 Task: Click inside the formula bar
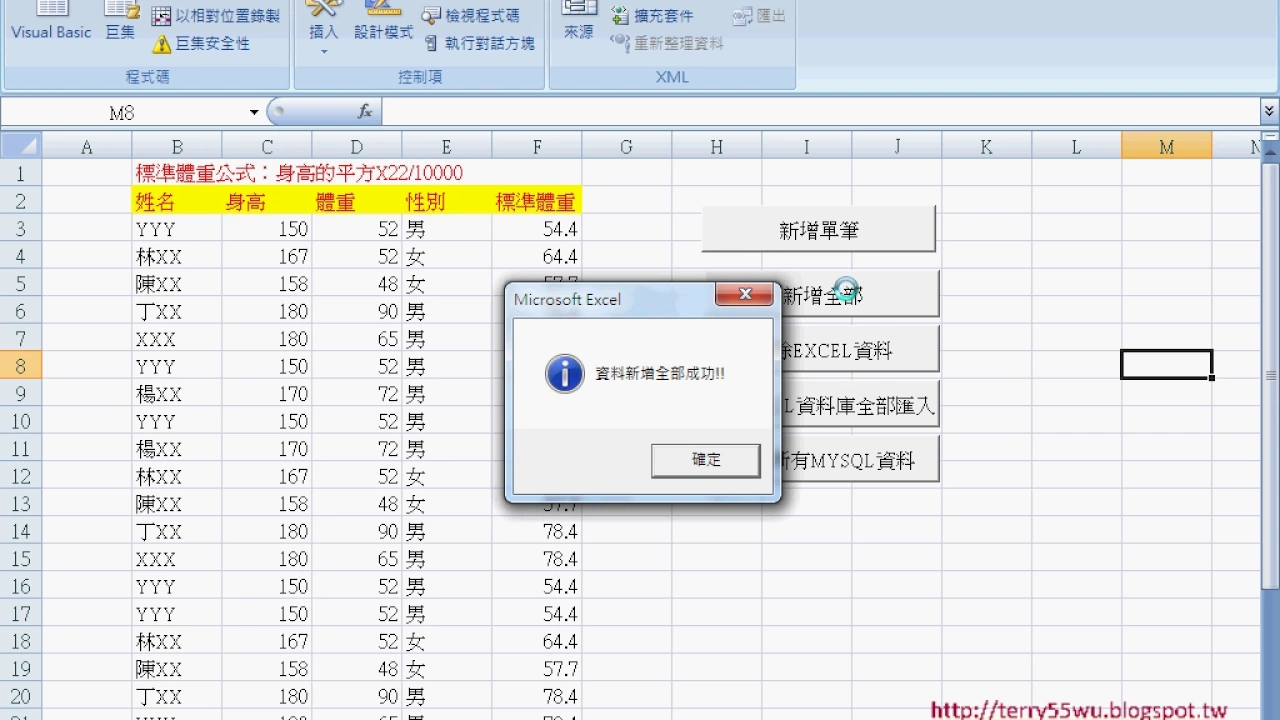click(820, 112)
